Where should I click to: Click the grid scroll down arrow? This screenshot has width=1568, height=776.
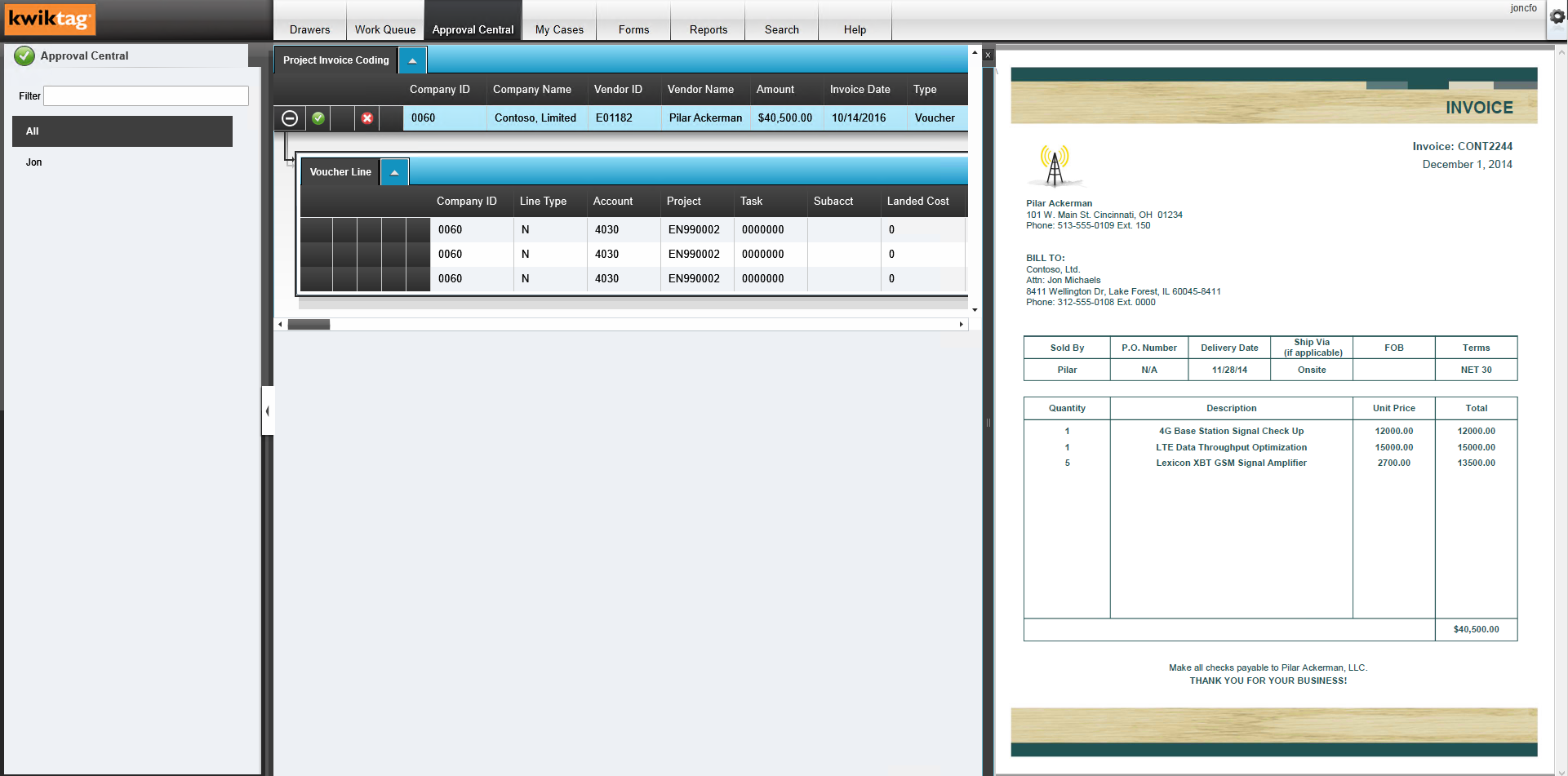(975, 310)
